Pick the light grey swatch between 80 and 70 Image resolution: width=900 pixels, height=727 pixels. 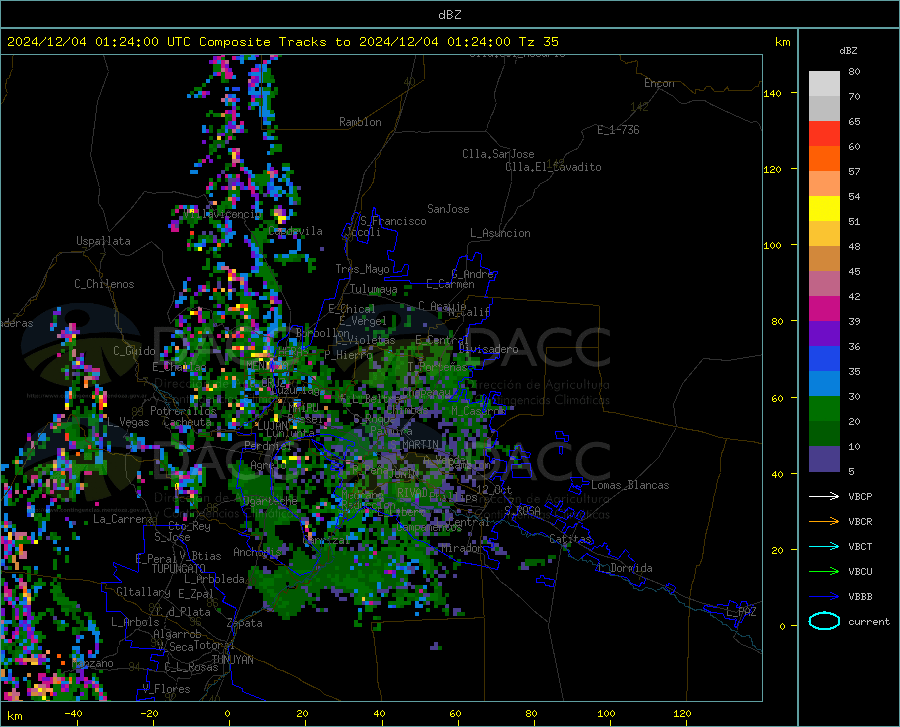(824, 84)
